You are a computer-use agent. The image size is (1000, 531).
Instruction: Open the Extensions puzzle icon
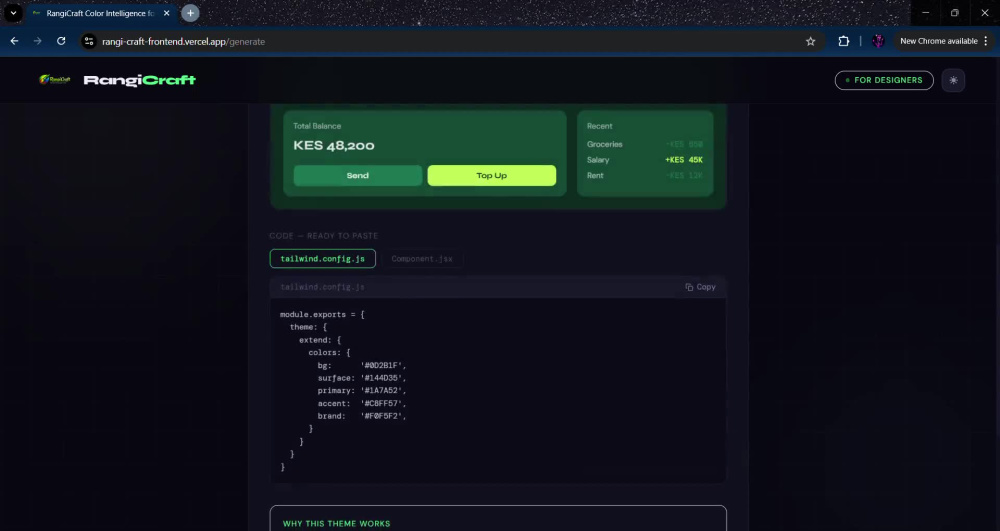coord(844,41)
